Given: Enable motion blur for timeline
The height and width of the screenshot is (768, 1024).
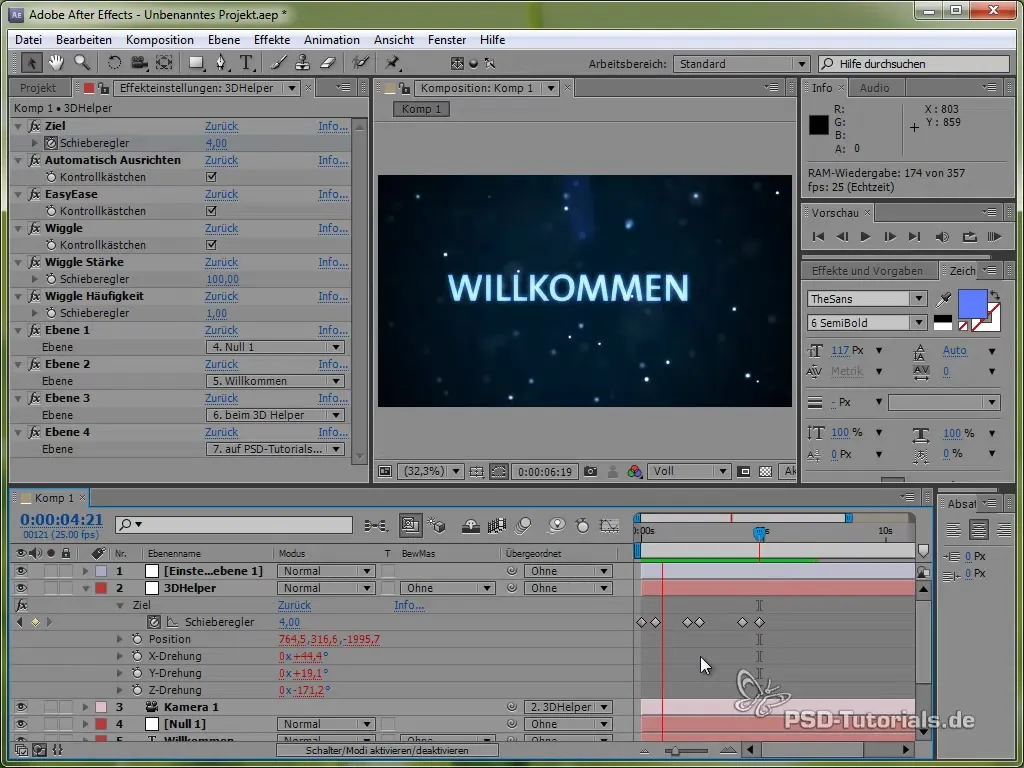Looking at the screenshot, I should tap(522, 526).
